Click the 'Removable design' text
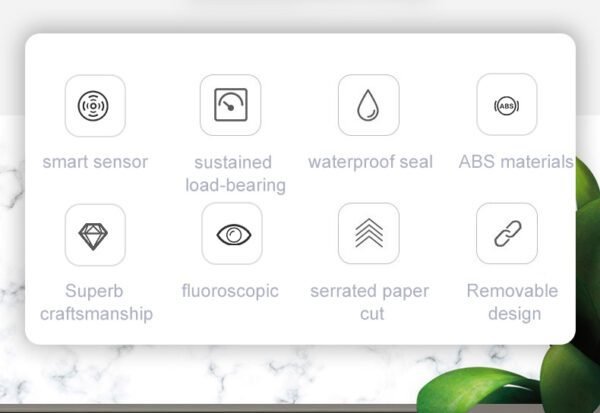Viewport: 600px width, 413px height. coord(512,302)
